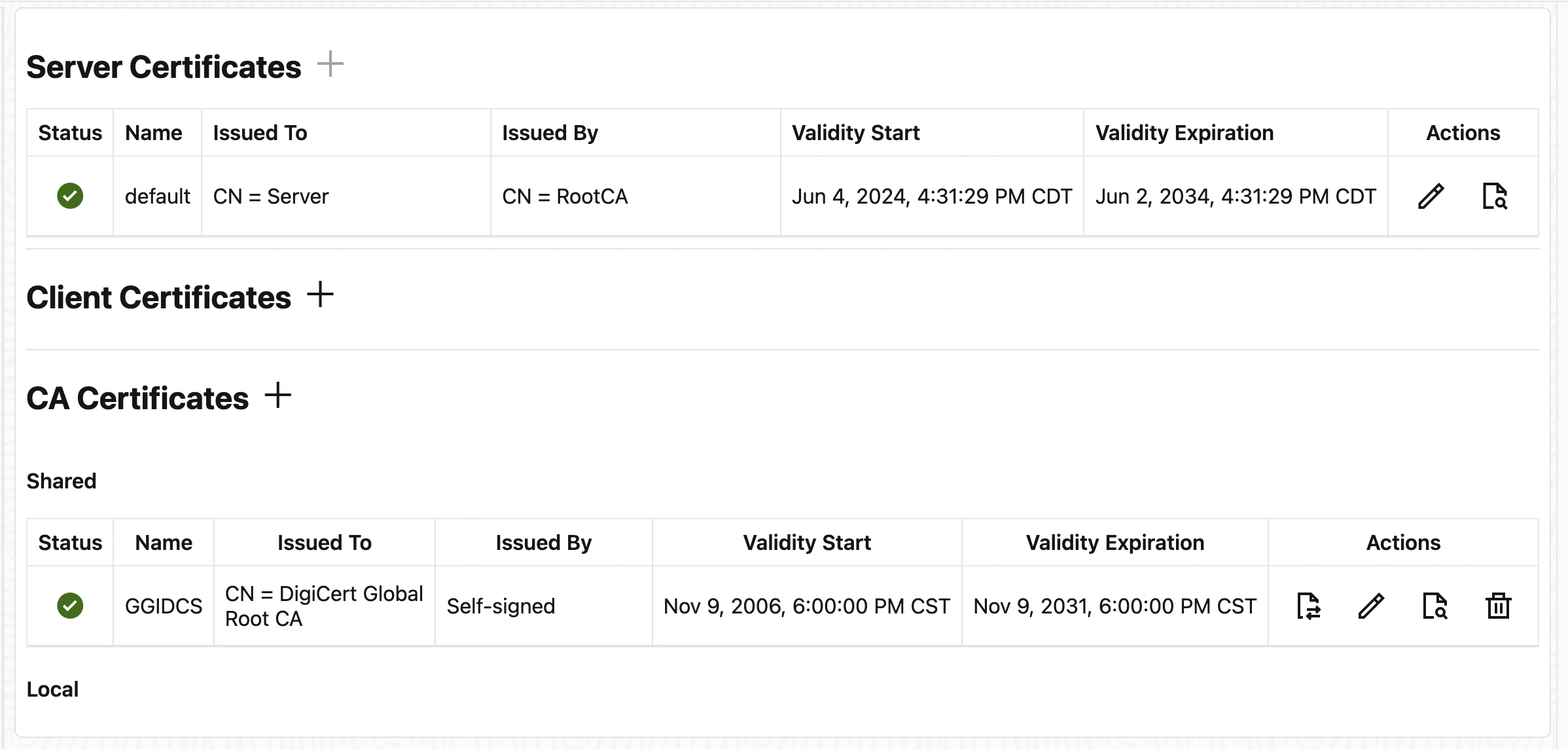Screen dimensions: 1568x749
Task: Click green status check of default certificate
Action: click(70, 196)
